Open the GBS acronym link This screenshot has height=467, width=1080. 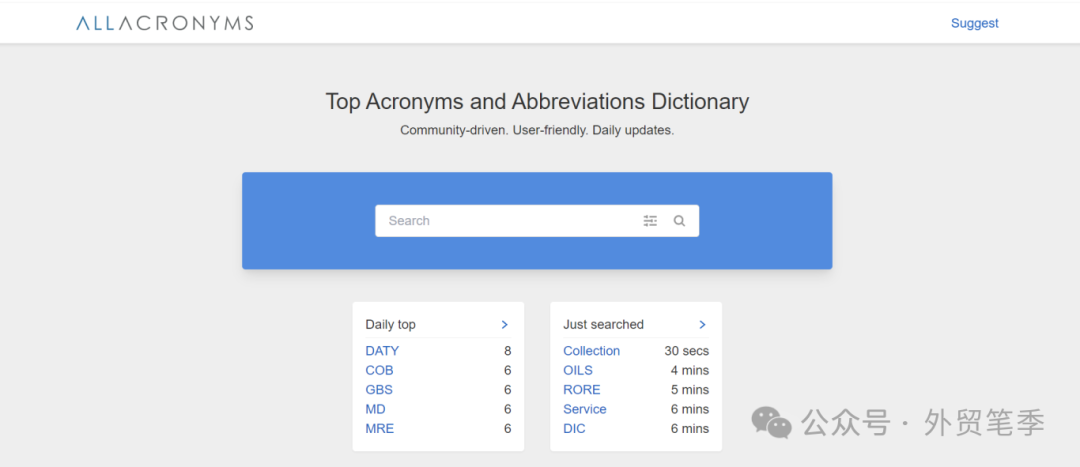[379, 389]
